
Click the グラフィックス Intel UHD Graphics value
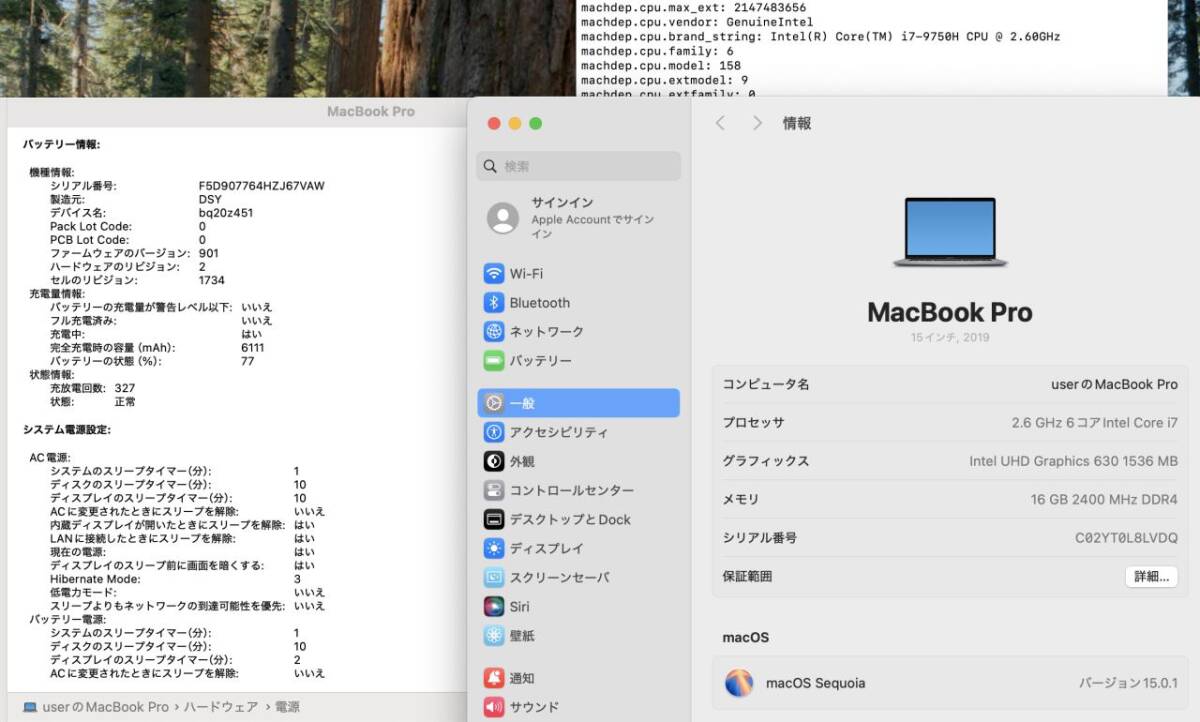(1074, 461)
